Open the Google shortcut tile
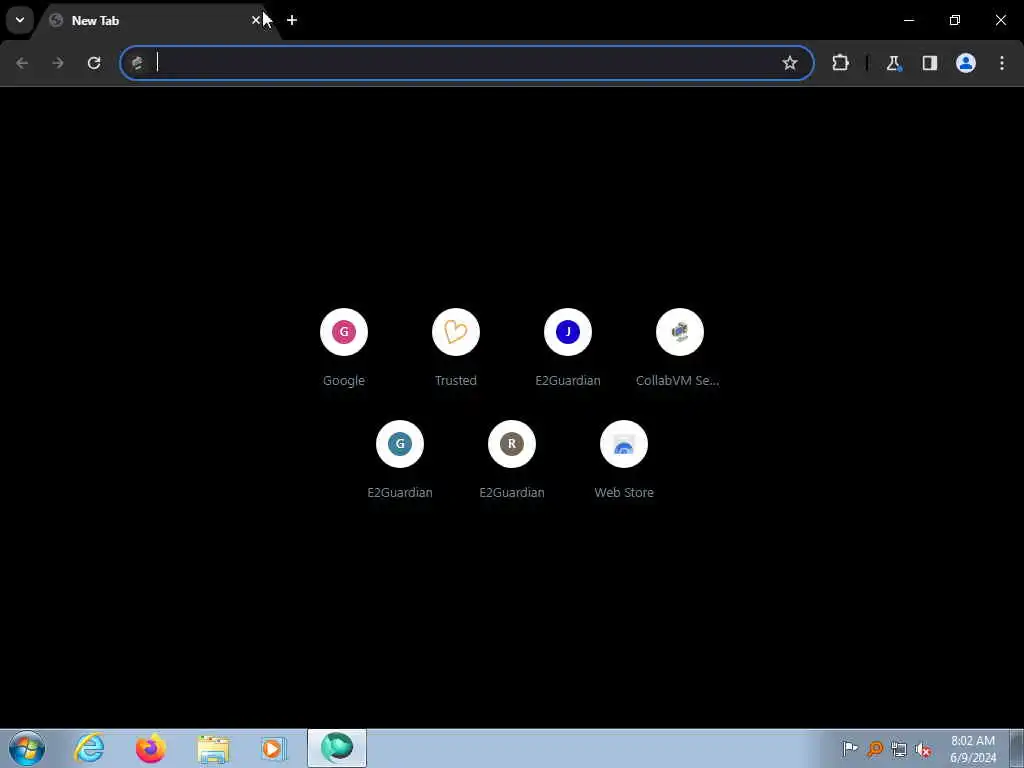This screenshot has width=1024, height=768. coord(344,347)
